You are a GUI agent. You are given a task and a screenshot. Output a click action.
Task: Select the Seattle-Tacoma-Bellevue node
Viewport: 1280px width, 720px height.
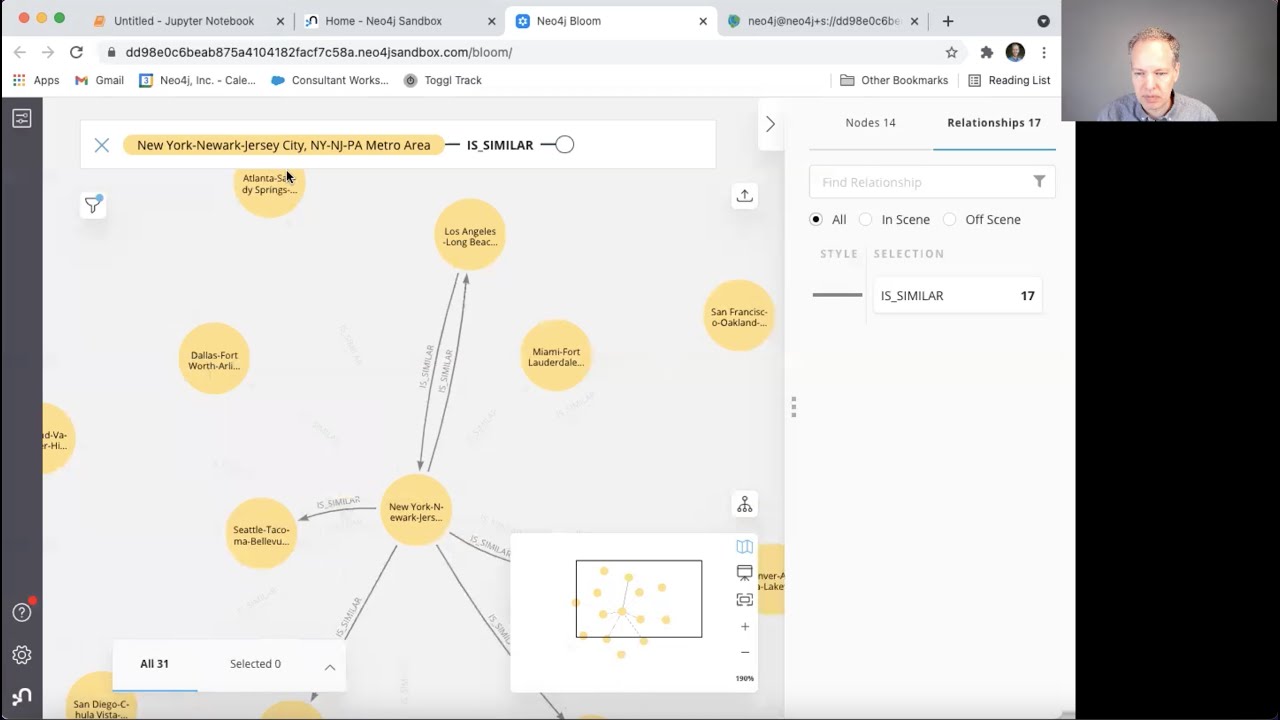(261, 535)
